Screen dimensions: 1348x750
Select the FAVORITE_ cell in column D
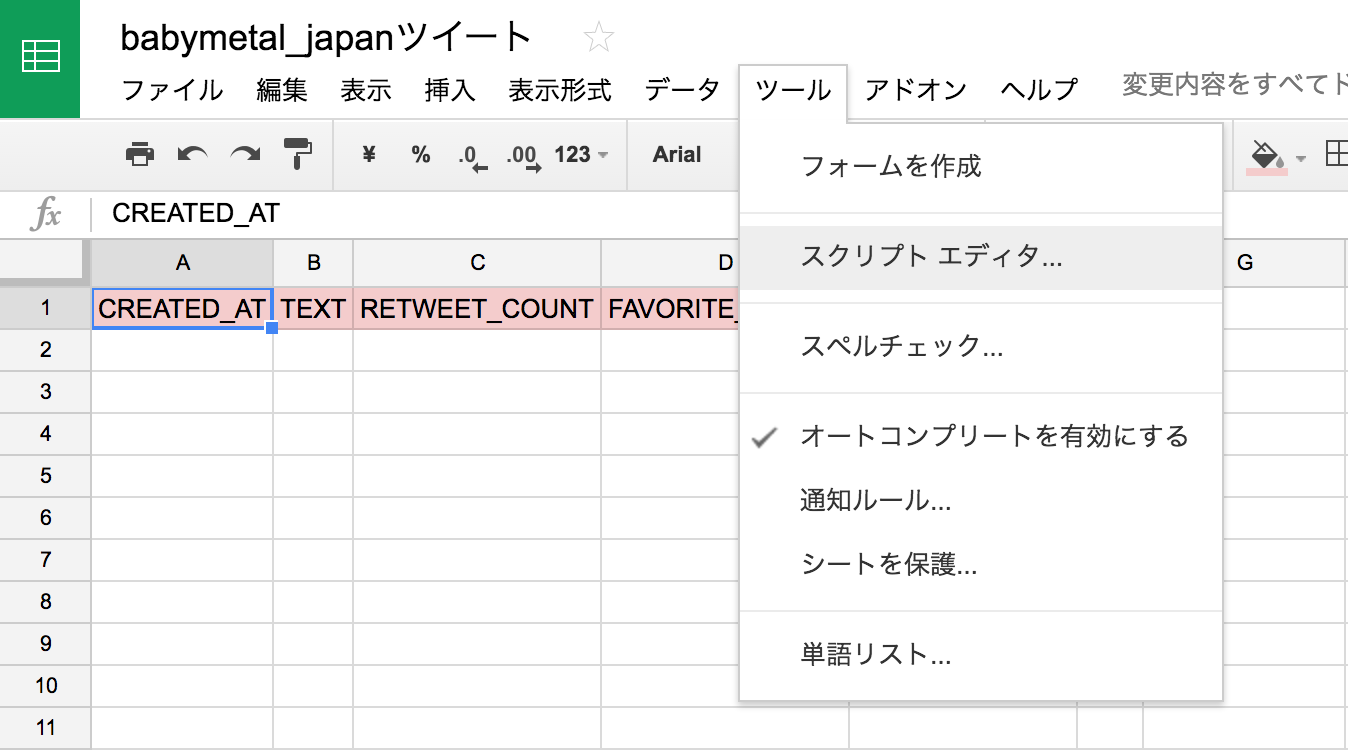tap(671, 308)
